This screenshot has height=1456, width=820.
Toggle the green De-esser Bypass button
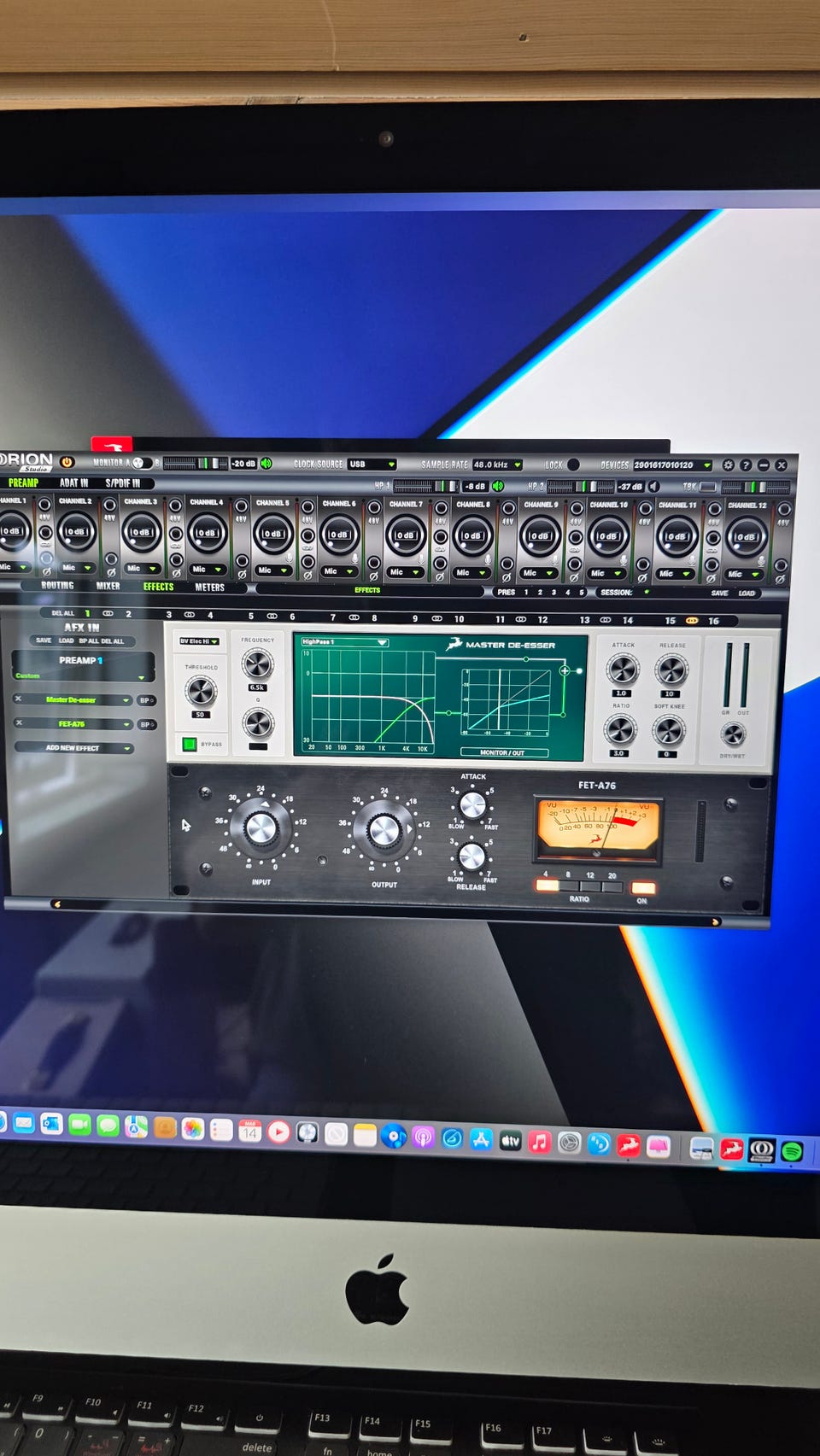190,744
